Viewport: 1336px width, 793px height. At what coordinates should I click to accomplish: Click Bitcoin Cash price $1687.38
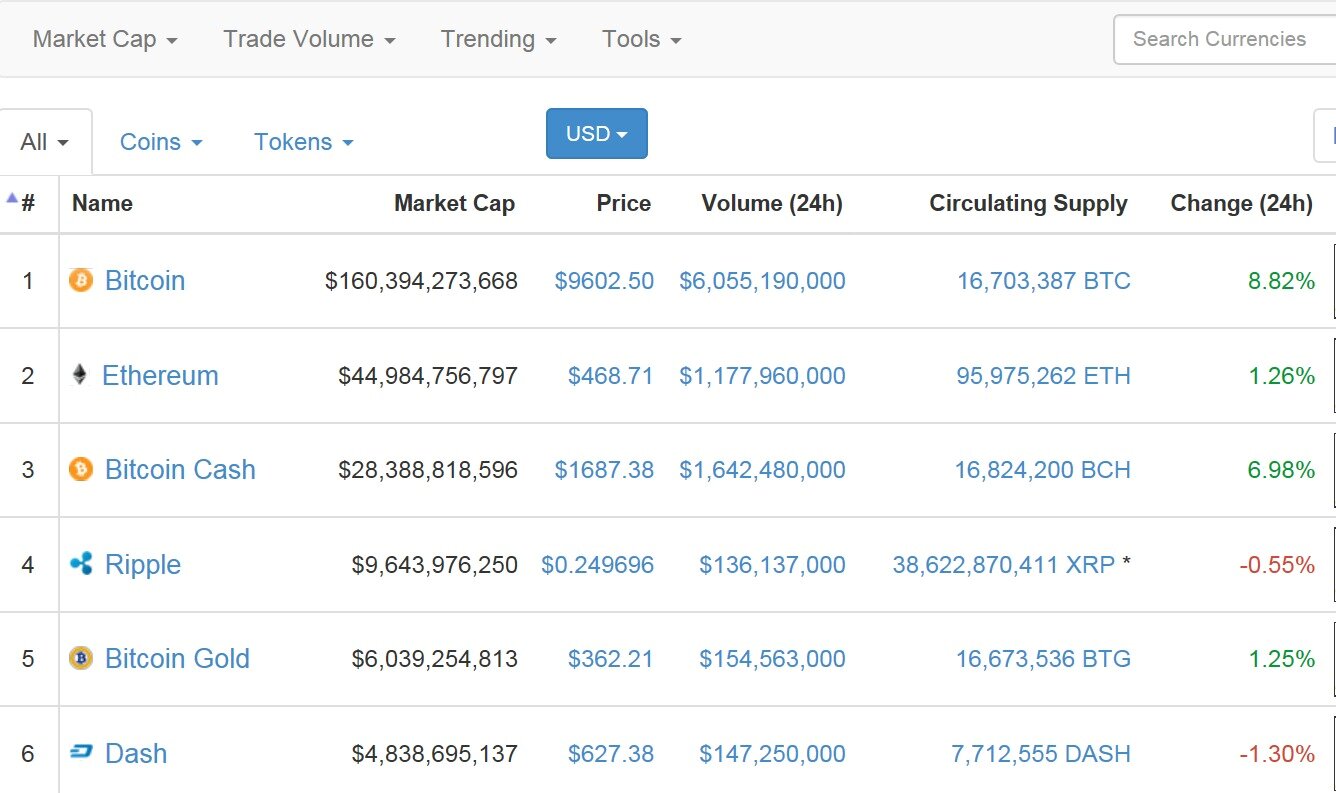[604, 470]
